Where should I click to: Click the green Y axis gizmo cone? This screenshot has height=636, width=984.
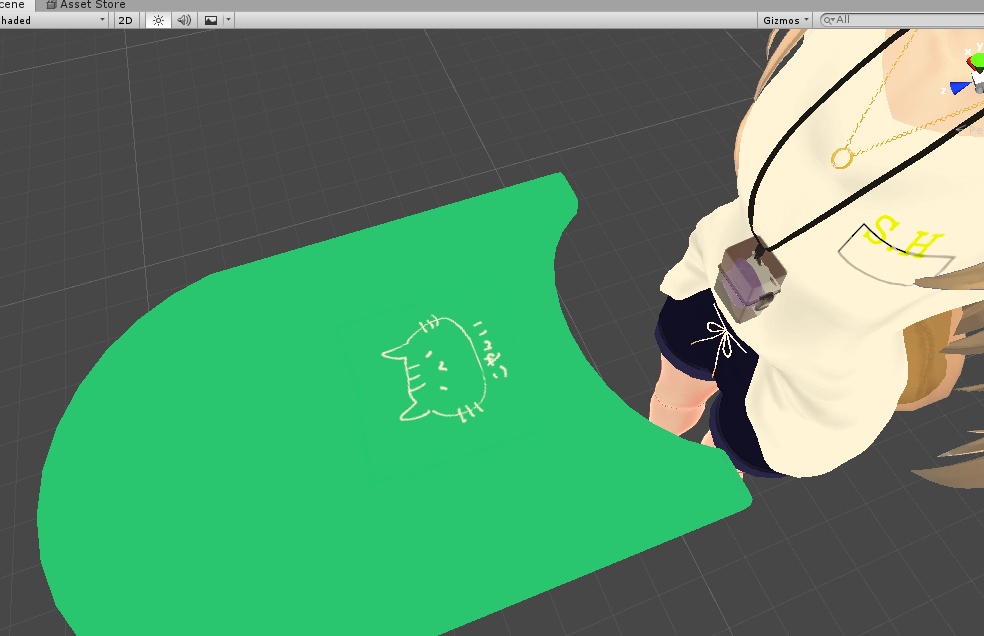(976, 62)
